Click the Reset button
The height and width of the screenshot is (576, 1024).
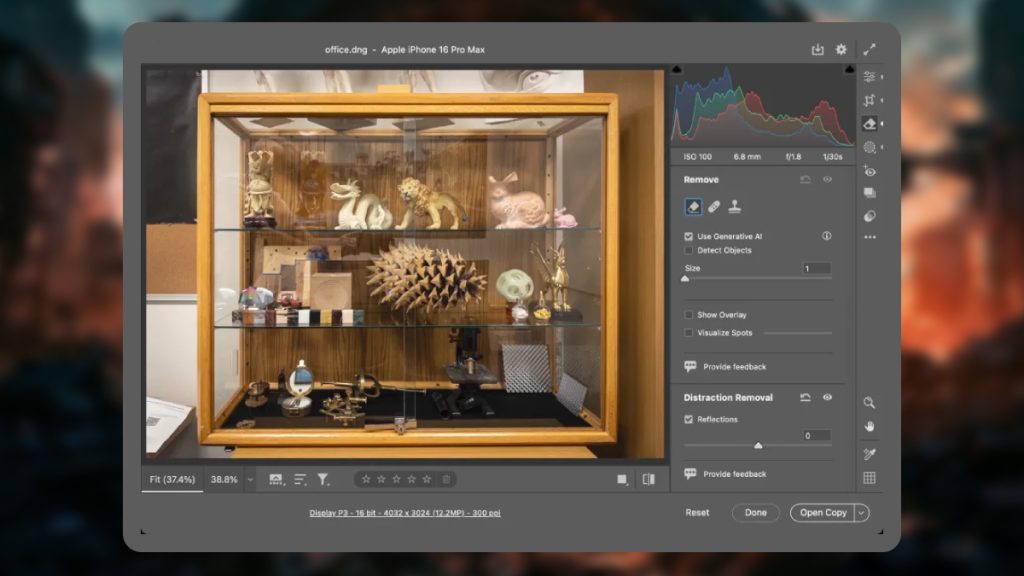696,512
